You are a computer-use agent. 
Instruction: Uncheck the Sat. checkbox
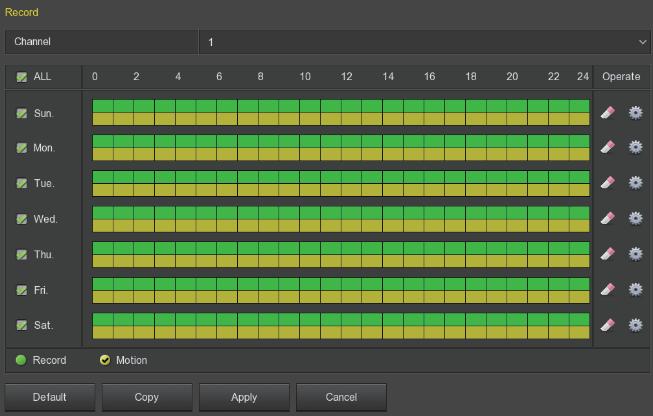[22, 325]
